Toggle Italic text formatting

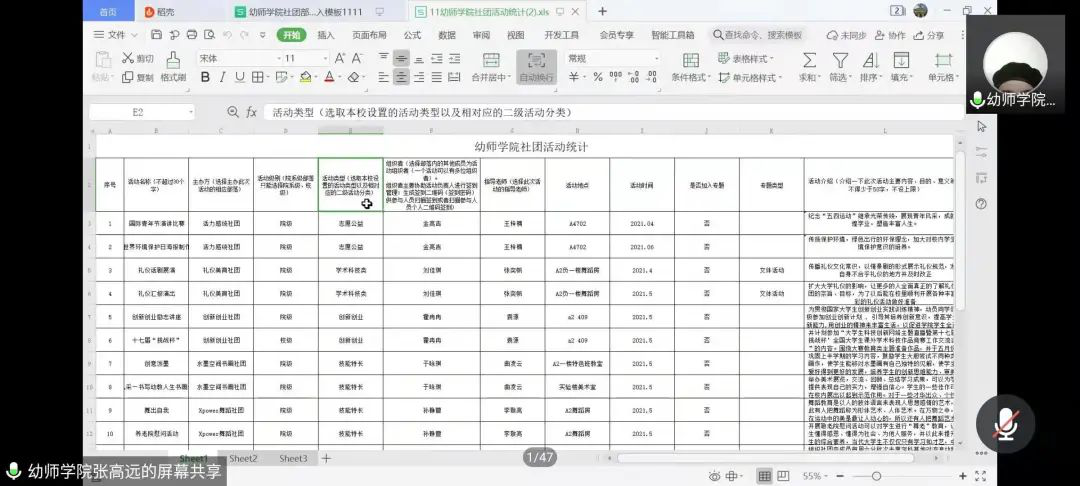click(x=221, y=77)
